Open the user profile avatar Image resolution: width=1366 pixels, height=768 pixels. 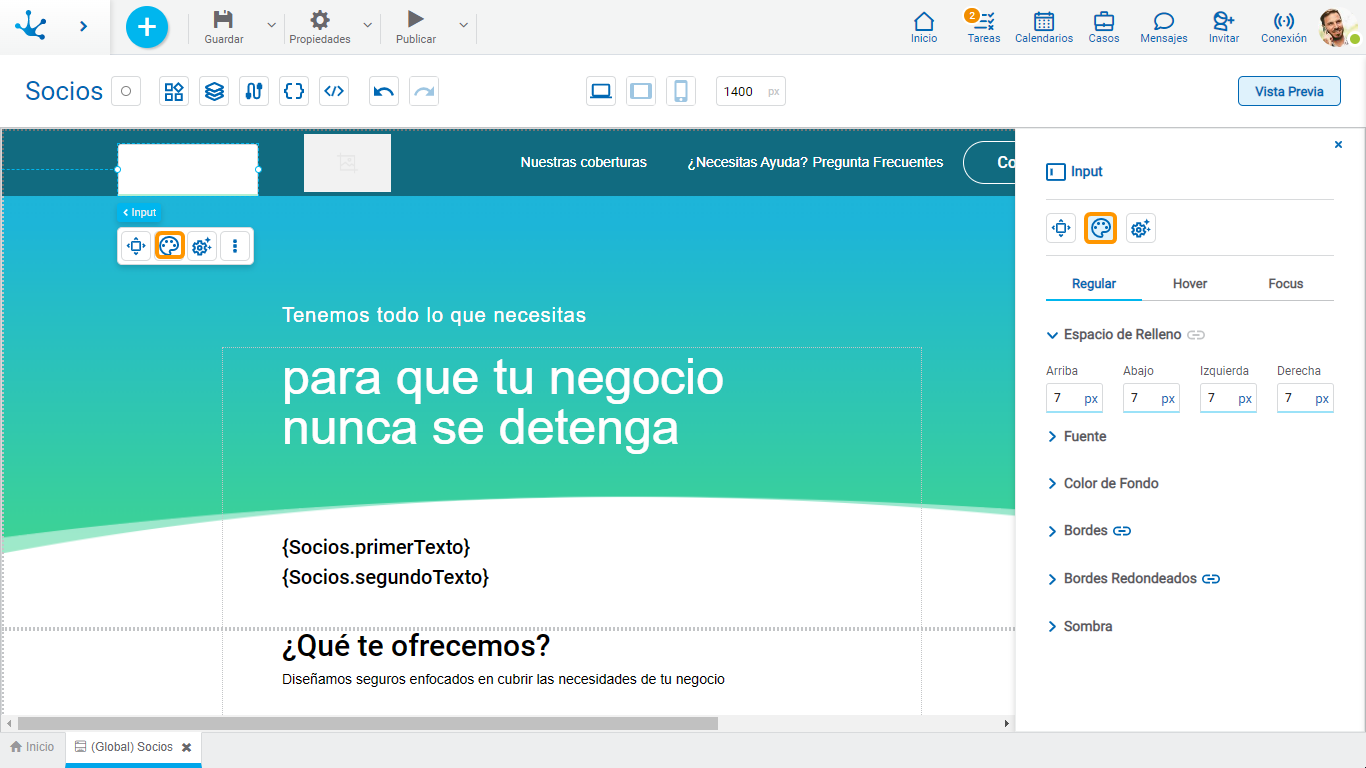(1338, 27)
